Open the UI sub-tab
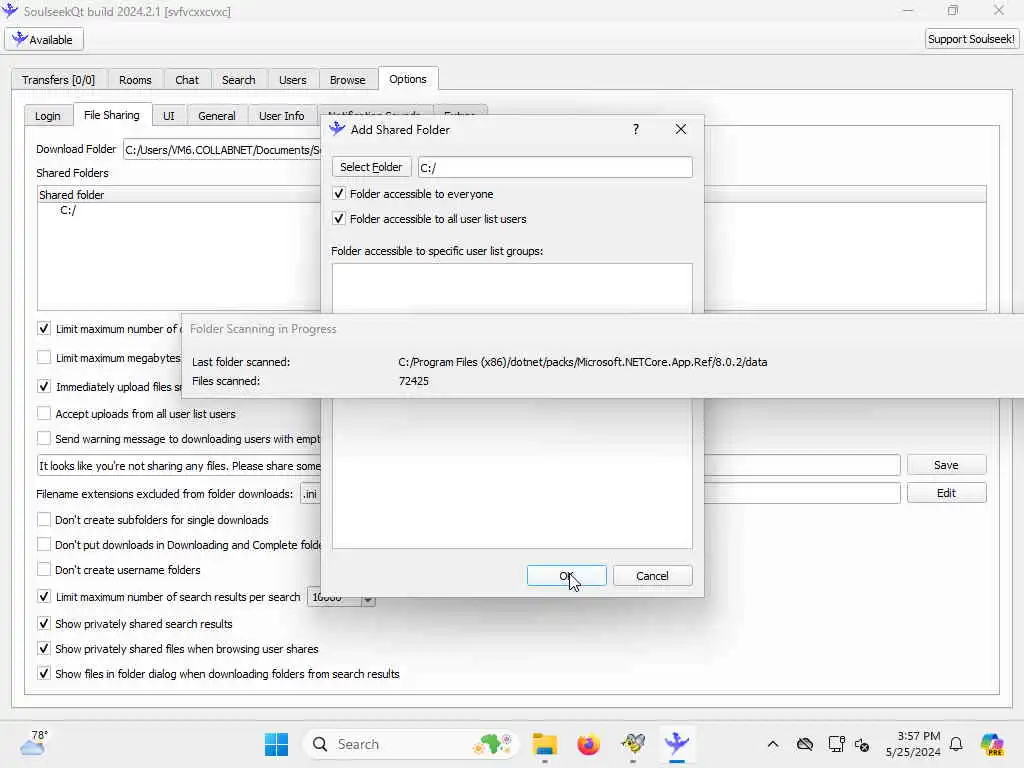1024x768 pixels. coord(168,116)
